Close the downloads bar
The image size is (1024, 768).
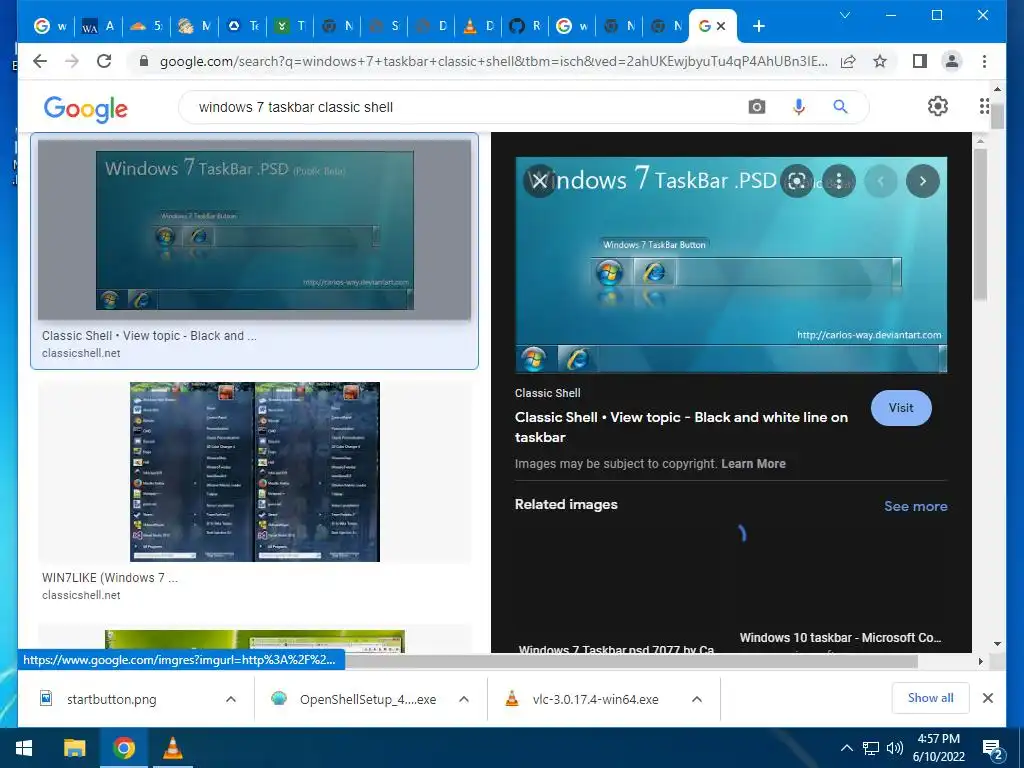pyautogui.click(x=987, y=698)
